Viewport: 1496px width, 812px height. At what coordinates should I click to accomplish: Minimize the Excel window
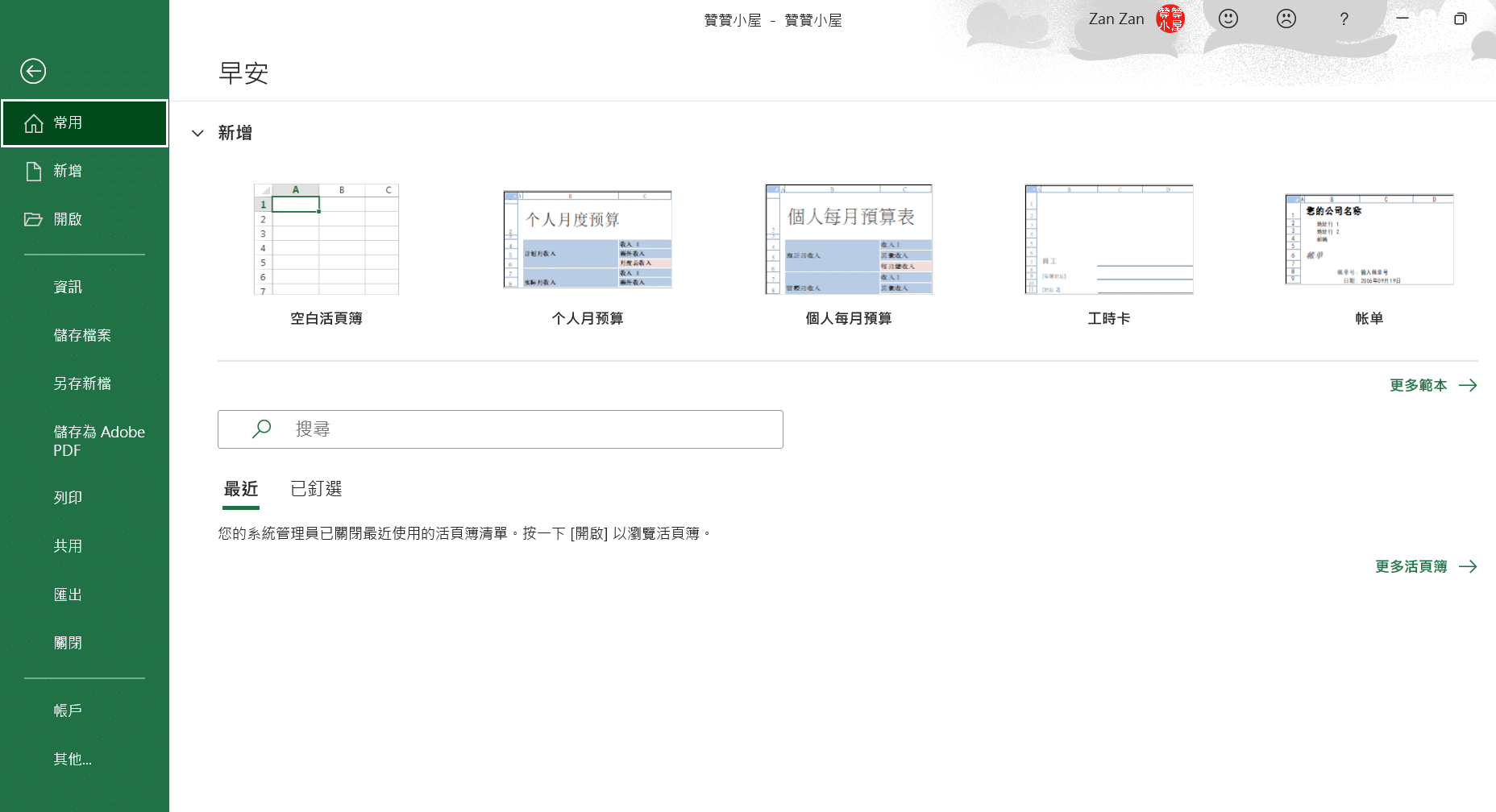pos(1402,19)
